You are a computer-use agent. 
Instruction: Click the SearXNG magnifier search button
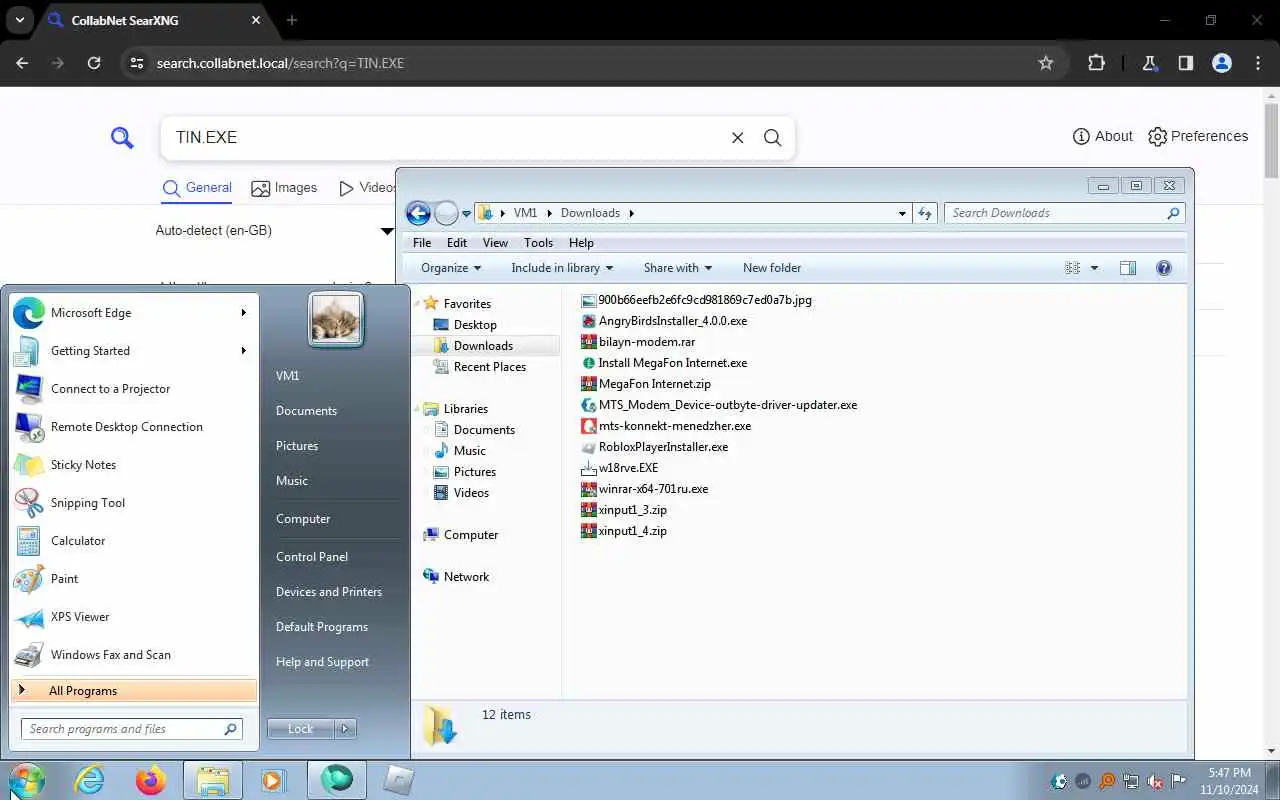(772, 138)
